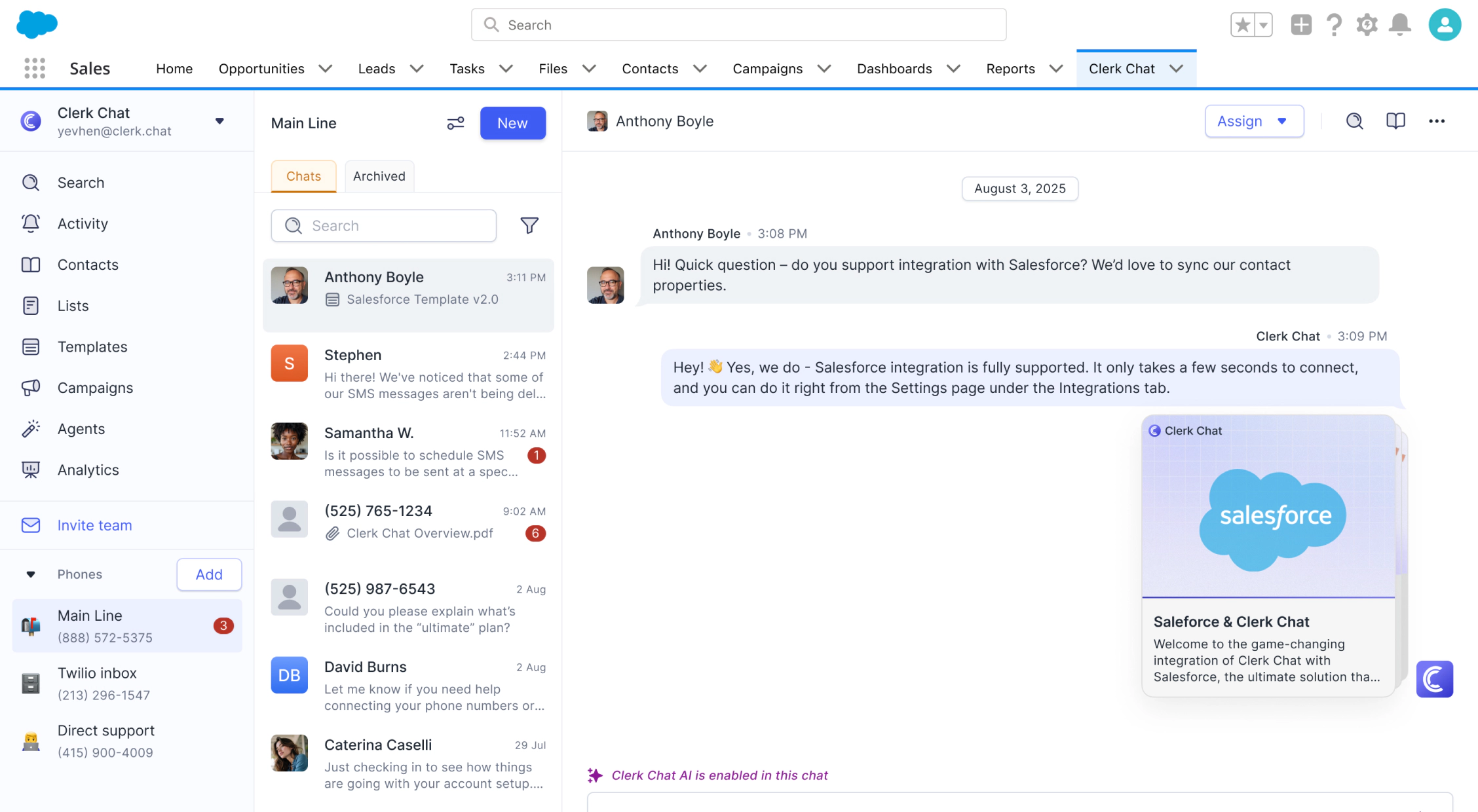This screenshot has width=1478, height=812.
Task: Open the David Burns conversation
Action: pos(408,685)
